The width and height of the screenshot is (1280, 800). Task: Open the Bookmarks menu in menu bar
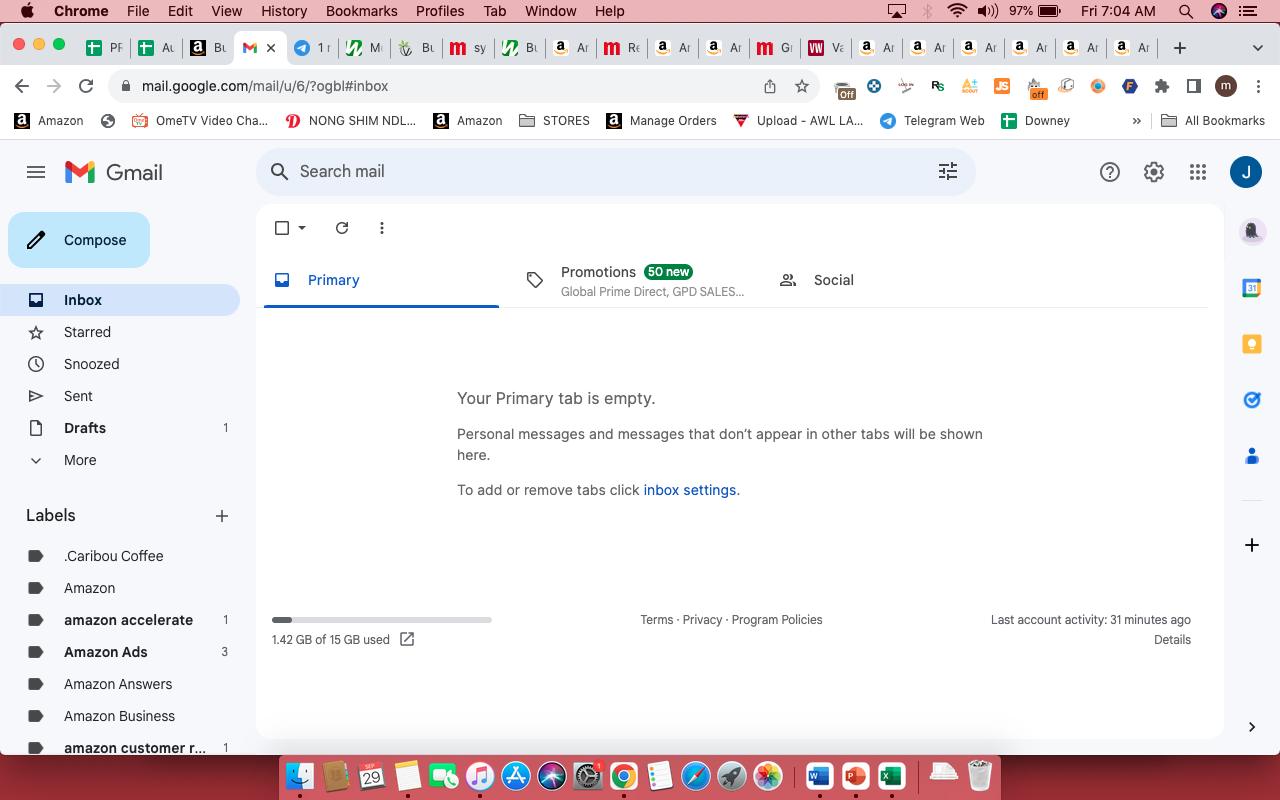click(362, 11)
